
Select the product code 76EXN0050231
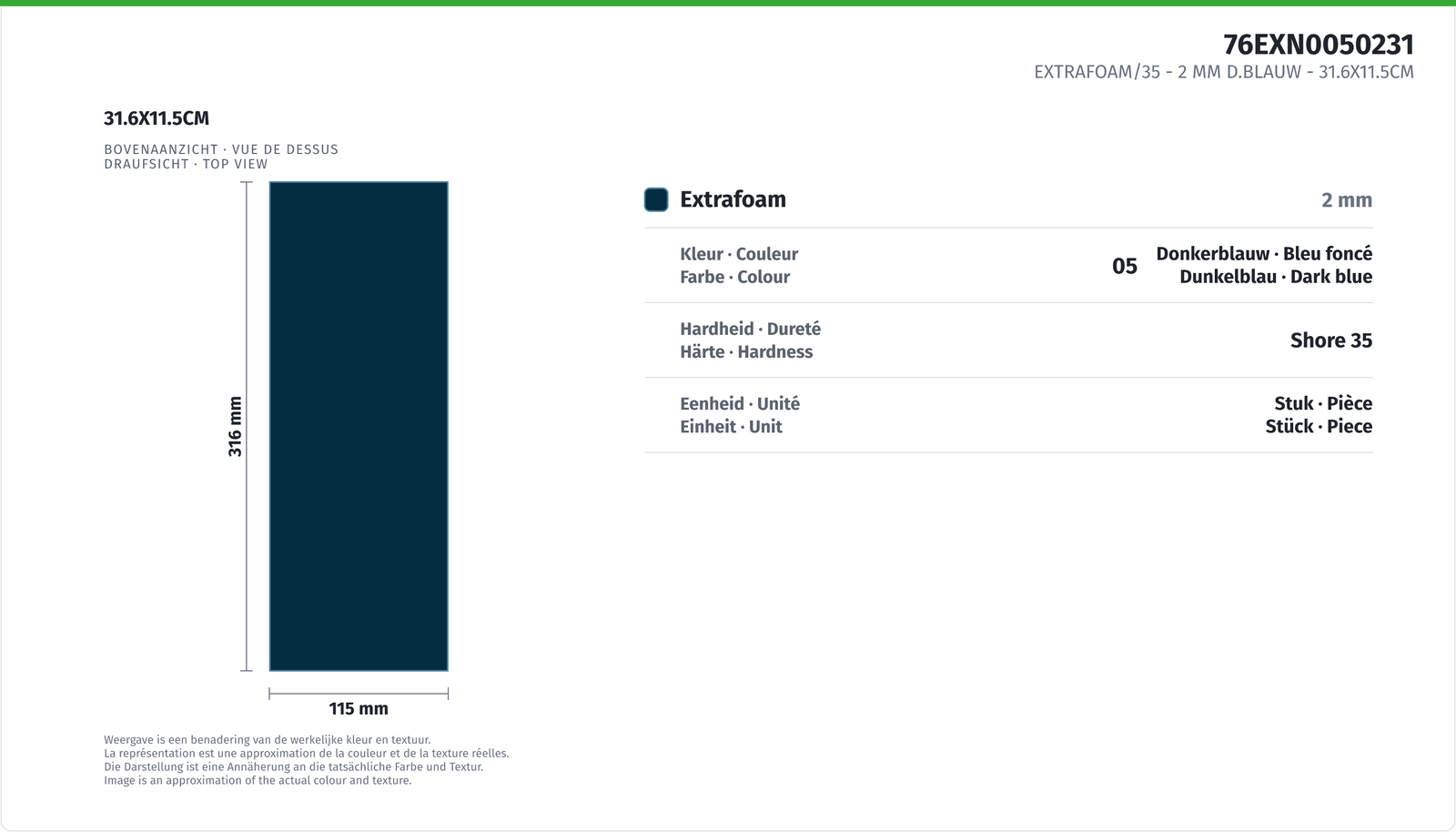click(1319, 45)
